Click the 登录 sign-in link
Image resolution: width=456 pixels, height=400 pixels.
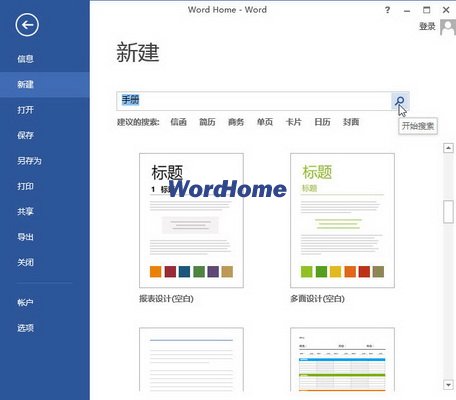coord(427,26)
